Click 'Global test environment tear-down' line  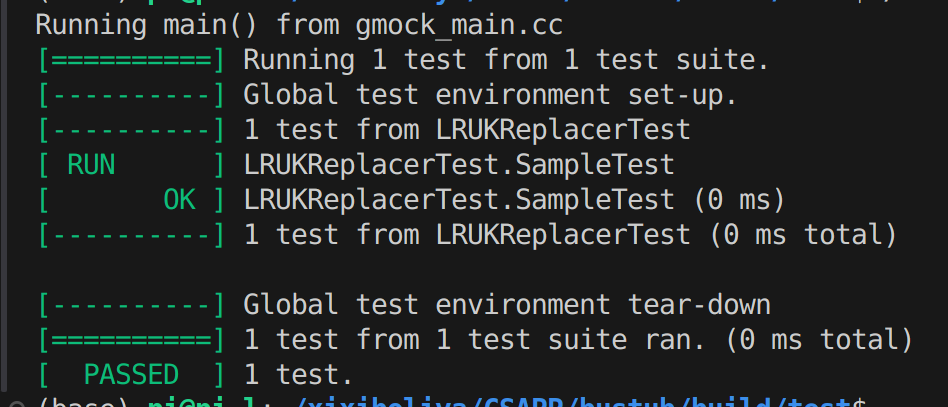(507, 304)
